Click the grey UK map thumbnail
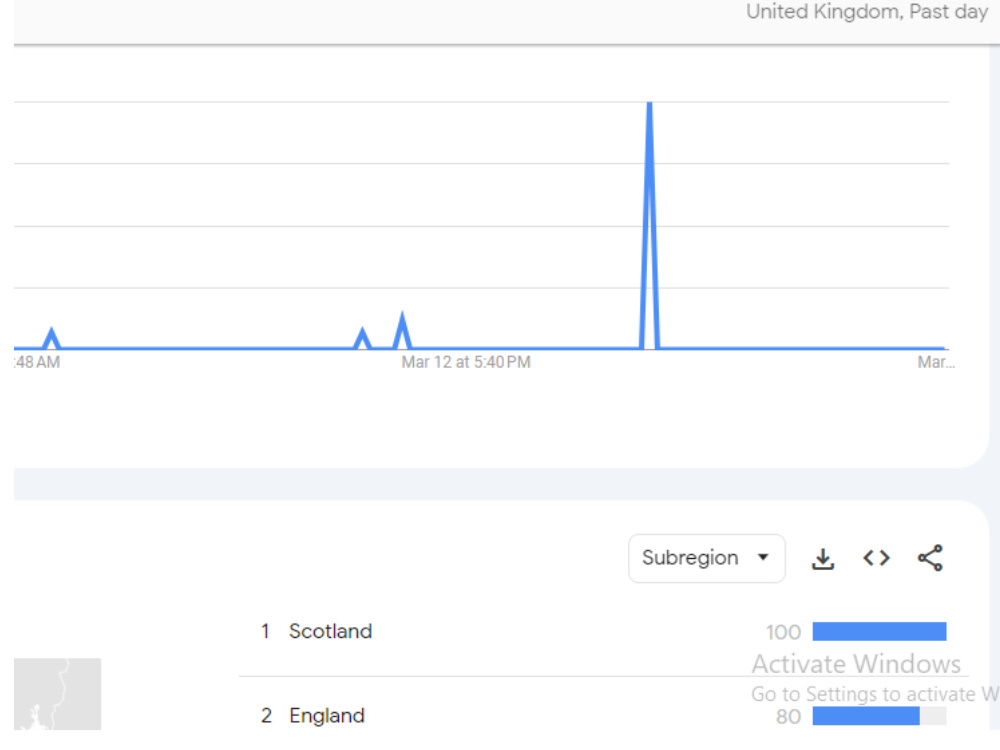The width and height of the screenshot is (1000, 750). click(x=57, y=694)
